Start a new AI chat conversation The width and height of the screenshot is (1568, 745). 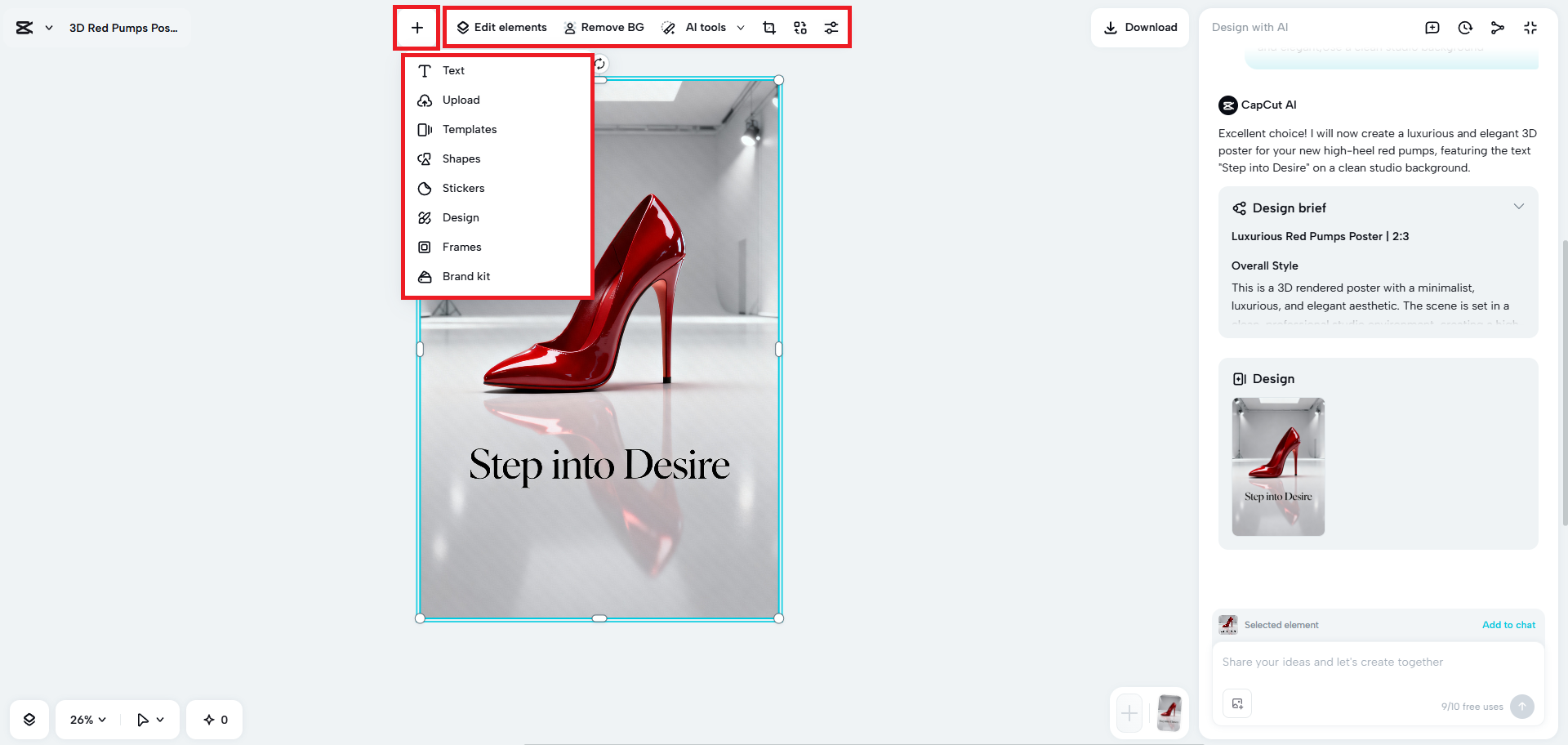pyautogui.click(x=1432, y=27)
